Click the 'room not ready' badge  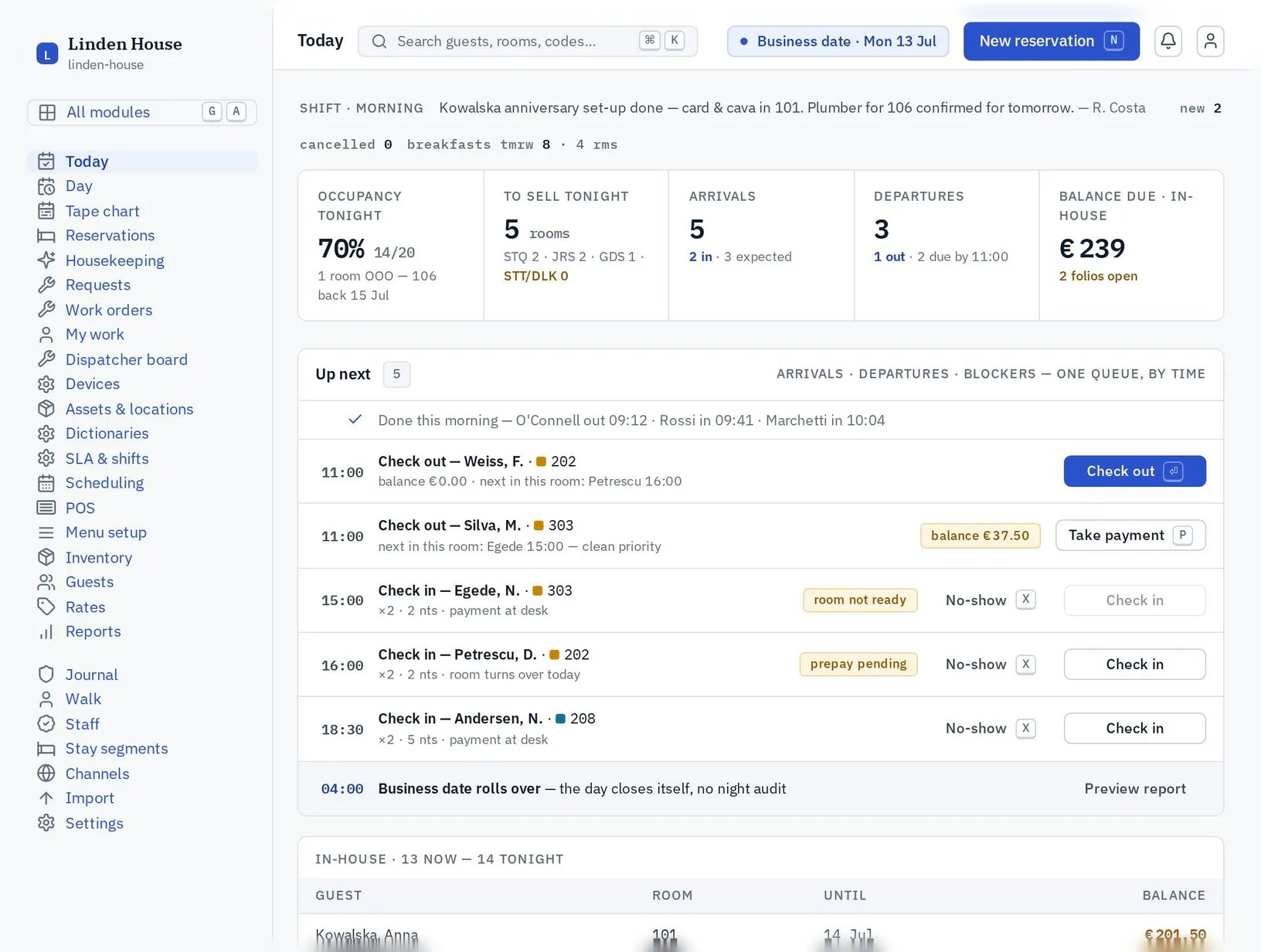coord(860,600)
